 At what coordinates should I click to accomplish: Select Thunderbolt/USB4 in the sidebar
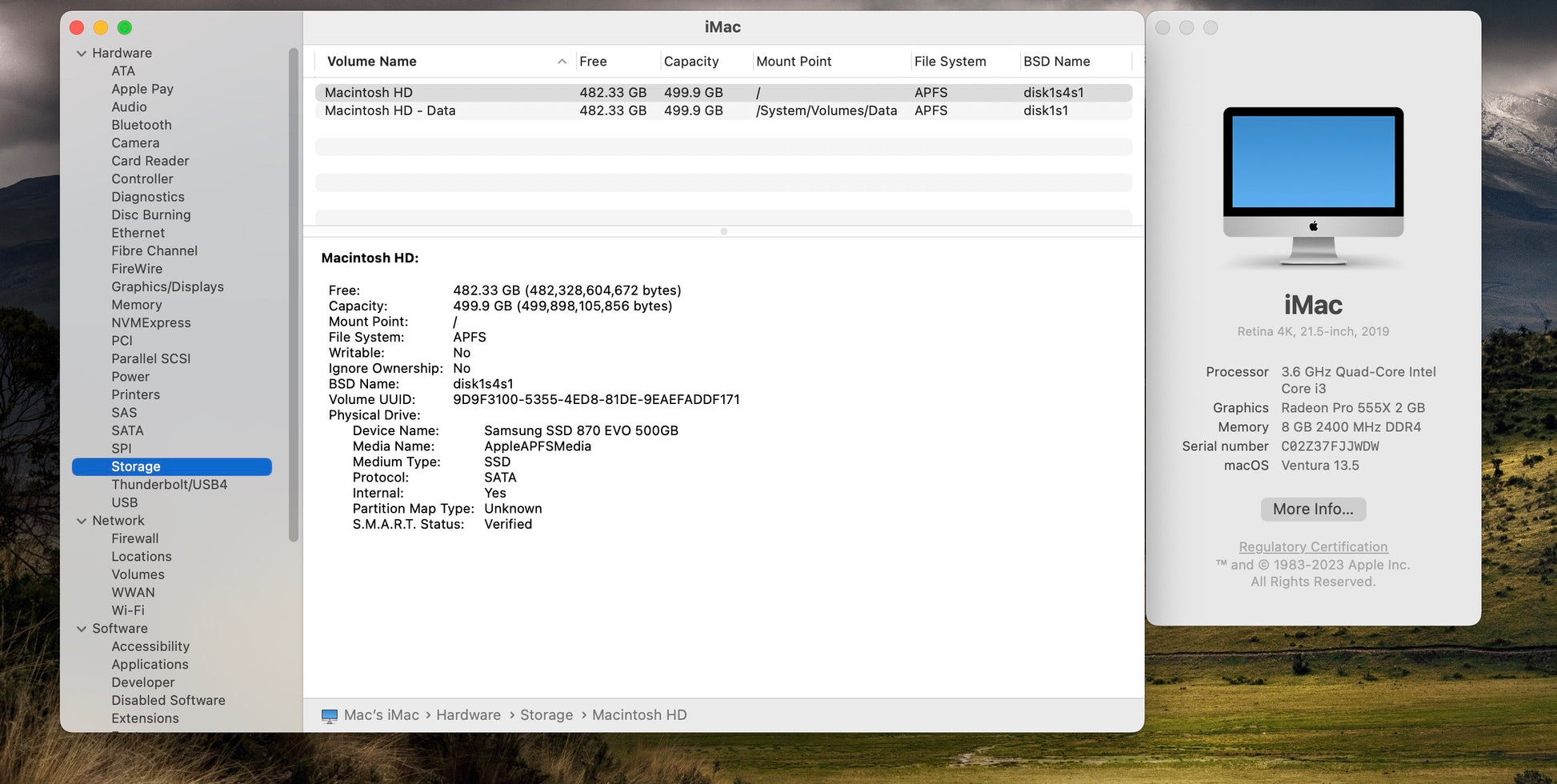[169, 485]
